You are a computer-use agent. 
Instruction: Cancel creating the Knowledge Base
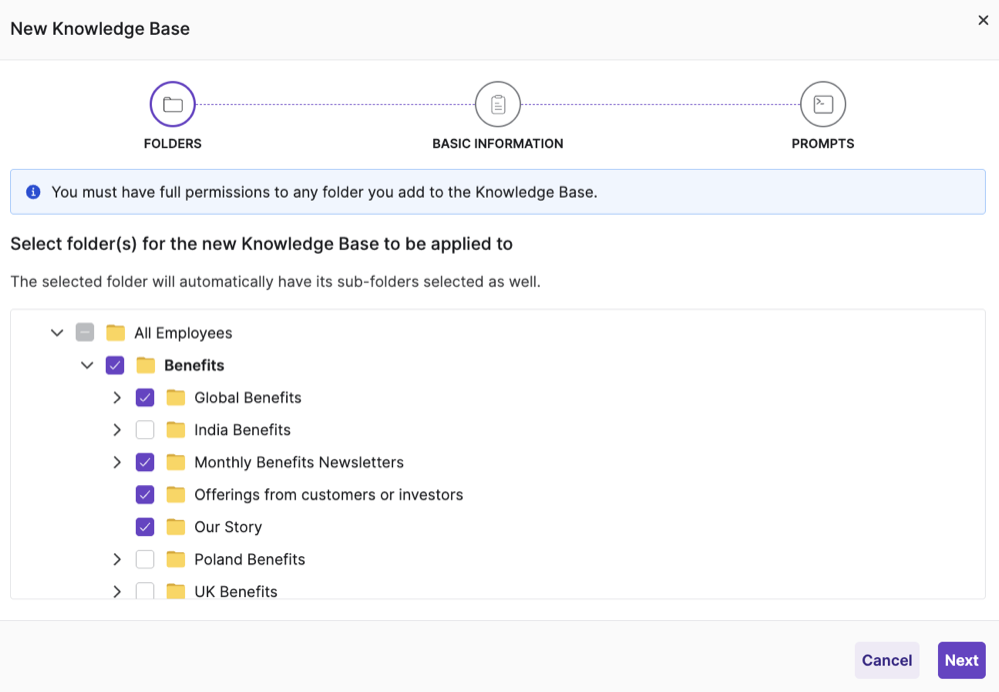[886, 660]
